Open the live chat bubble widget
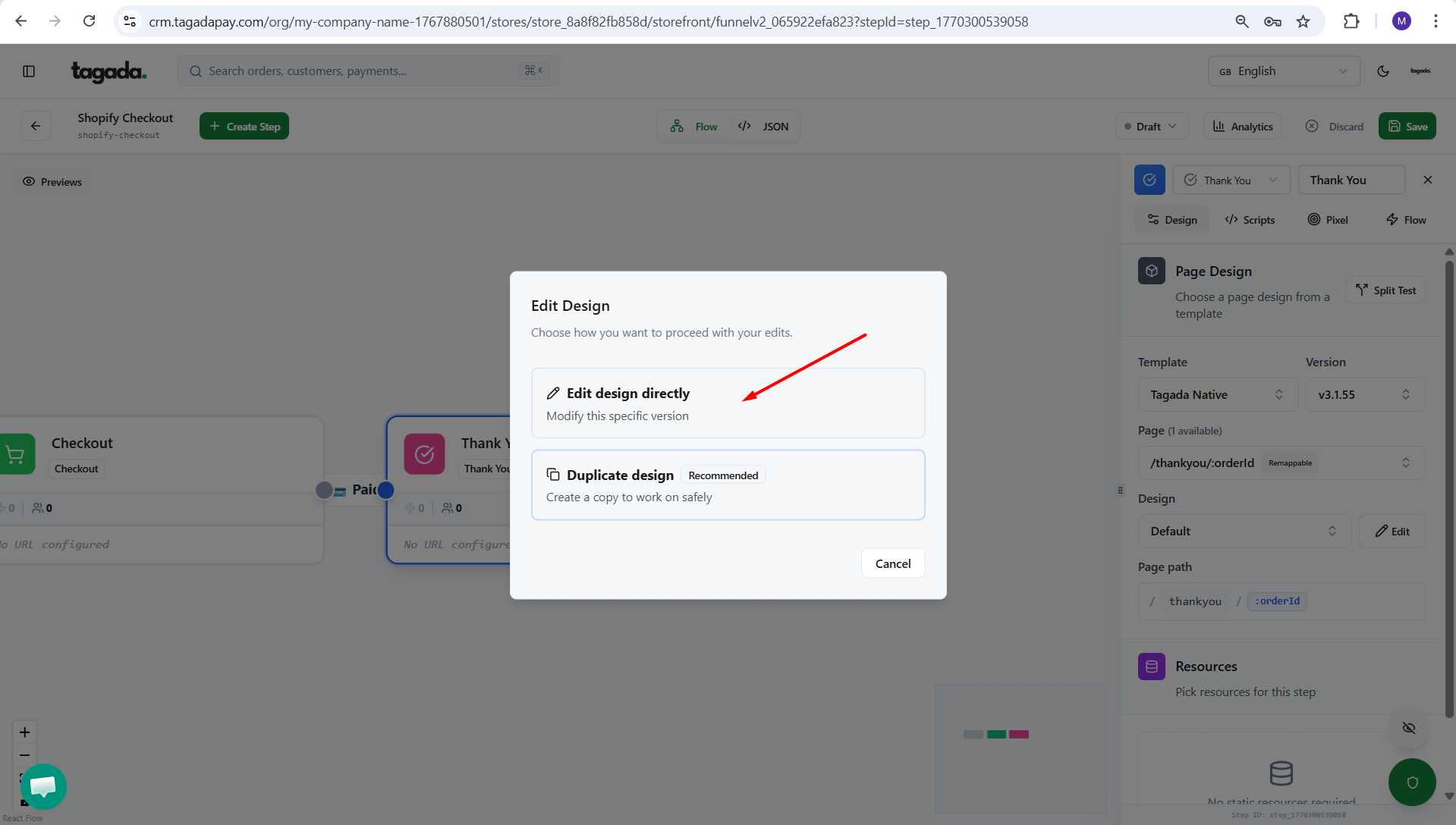The height and width of the screenshot is (825, 1456). point(43,786)
